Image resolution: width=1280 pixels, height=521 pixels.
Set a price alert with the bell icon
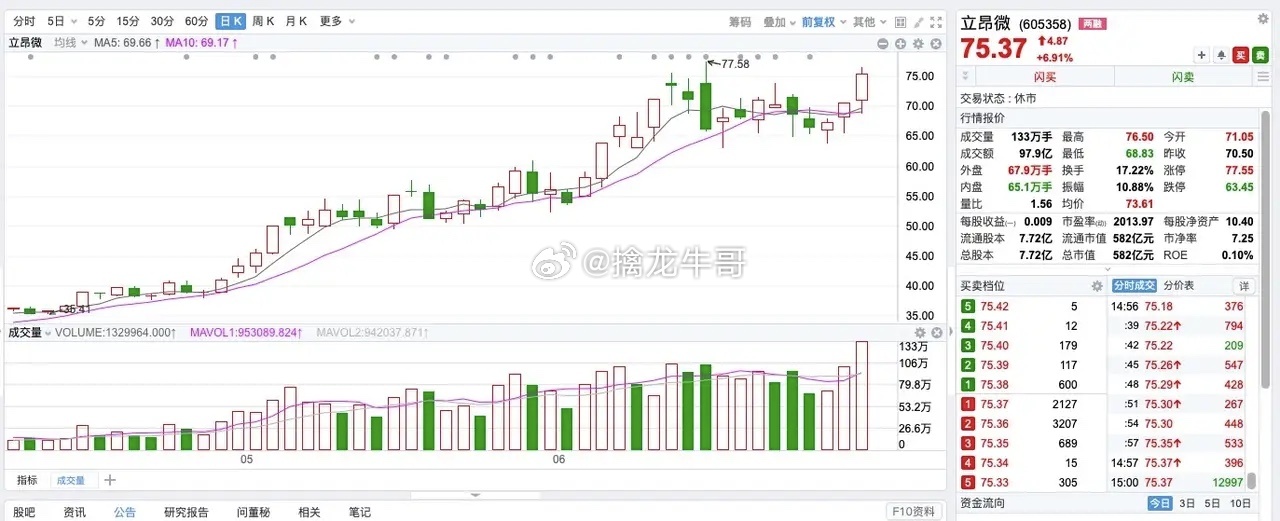[x=1221, y=56]
